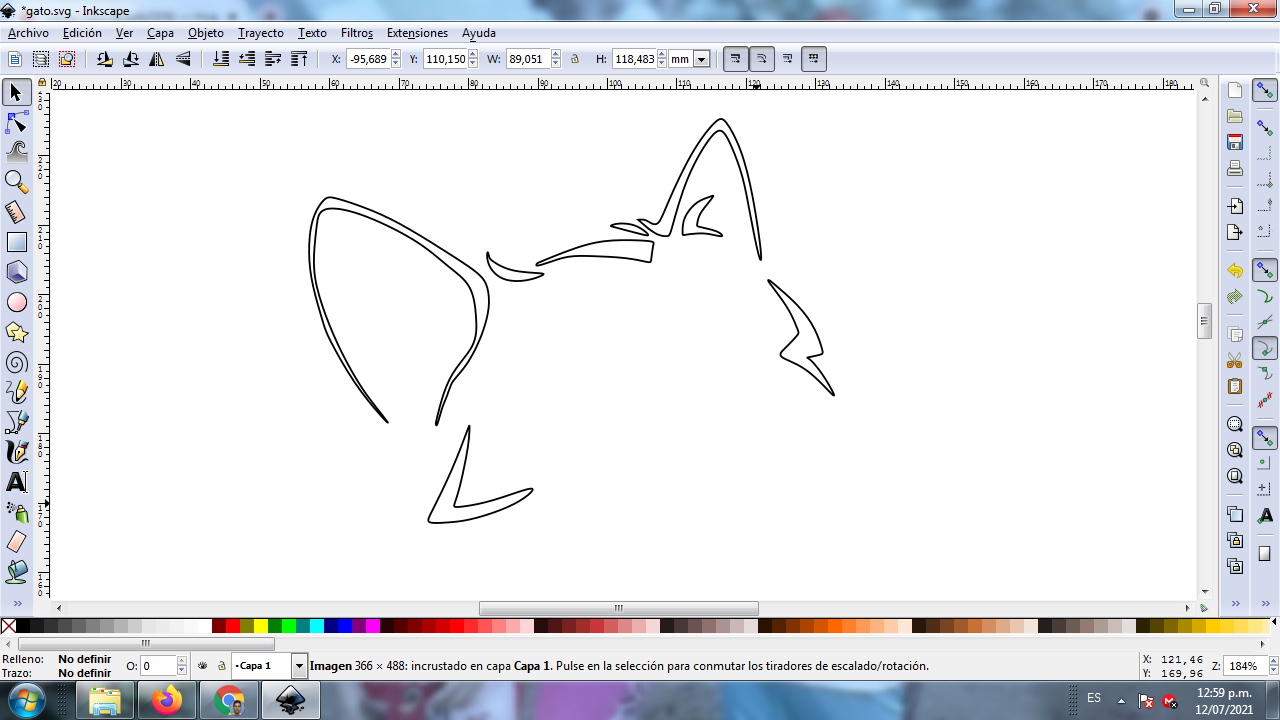
Task: Select the Bezier Pen tool
Action: [x=16, y=422]
